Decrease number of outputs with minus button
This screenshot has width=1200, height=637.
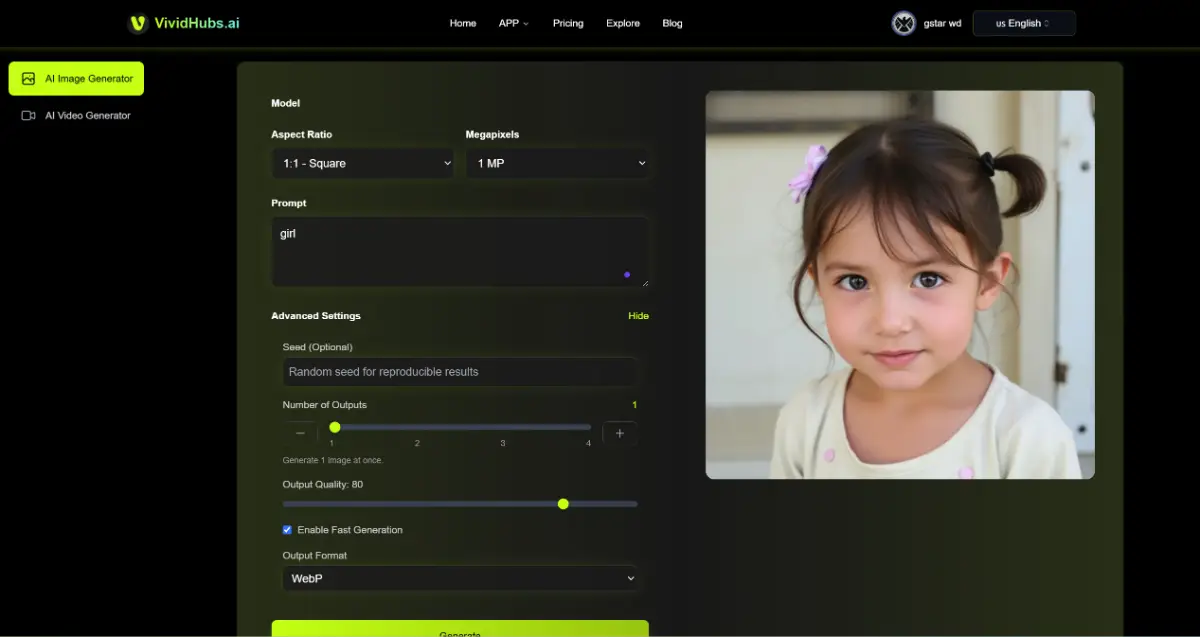tap(300, 434)
